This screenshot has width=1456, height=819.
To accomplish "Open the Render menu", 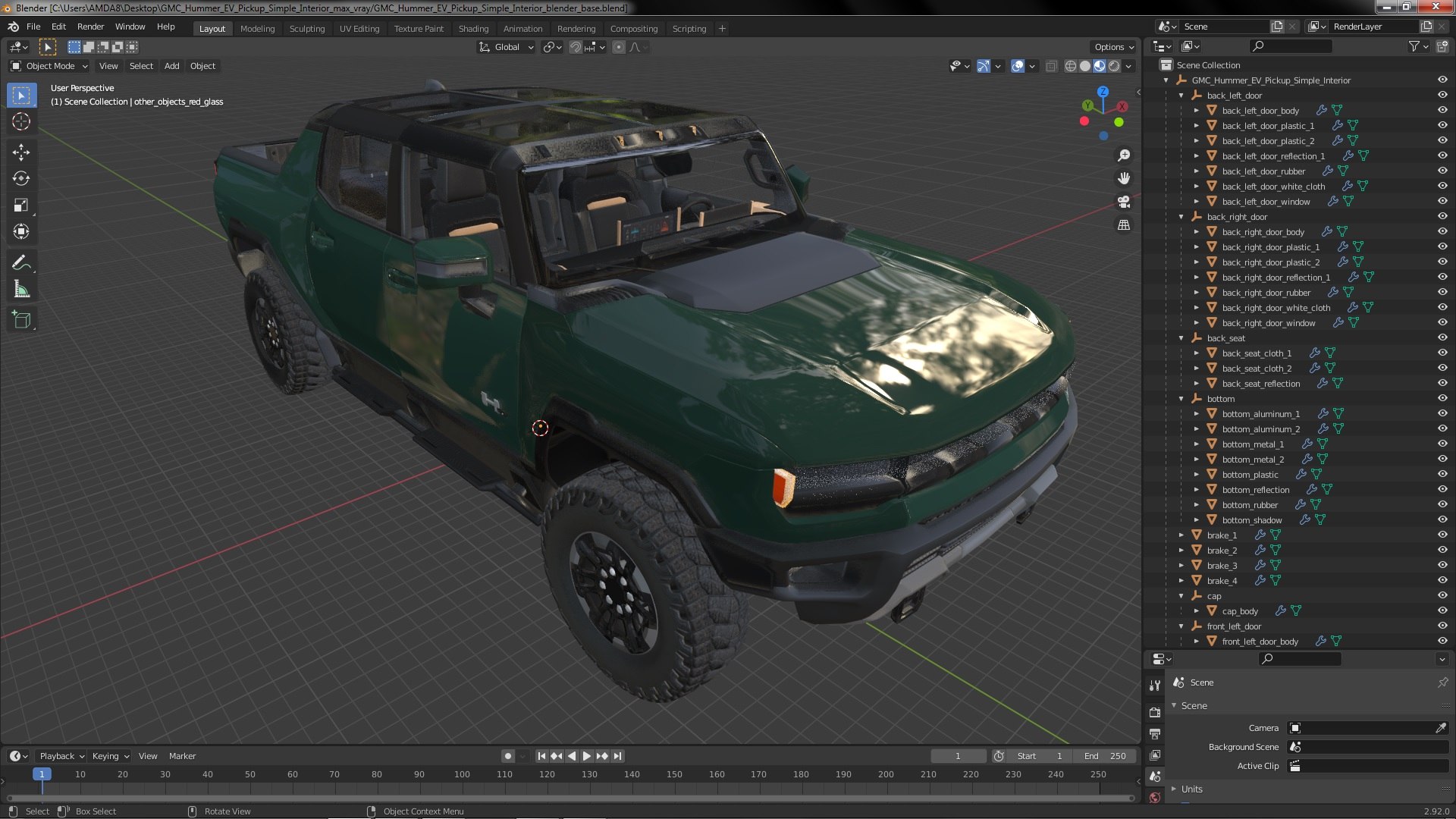I will coord(90,27).
